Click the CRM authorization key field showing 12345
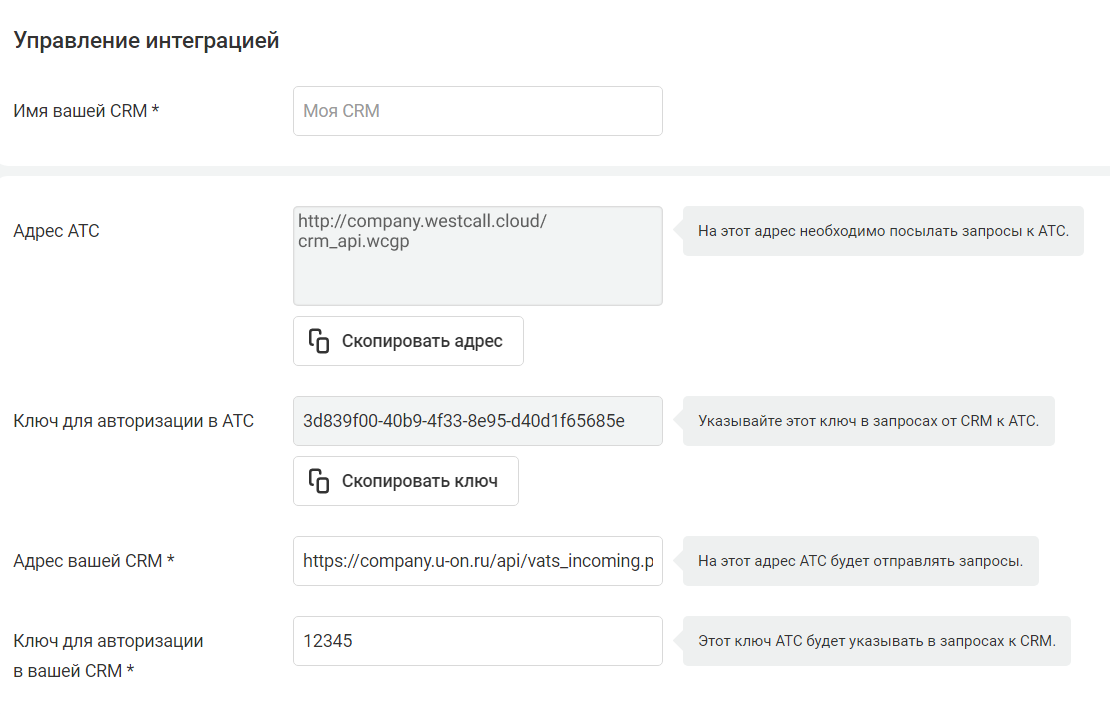The image size is (1110, 714). click(478, 641)
